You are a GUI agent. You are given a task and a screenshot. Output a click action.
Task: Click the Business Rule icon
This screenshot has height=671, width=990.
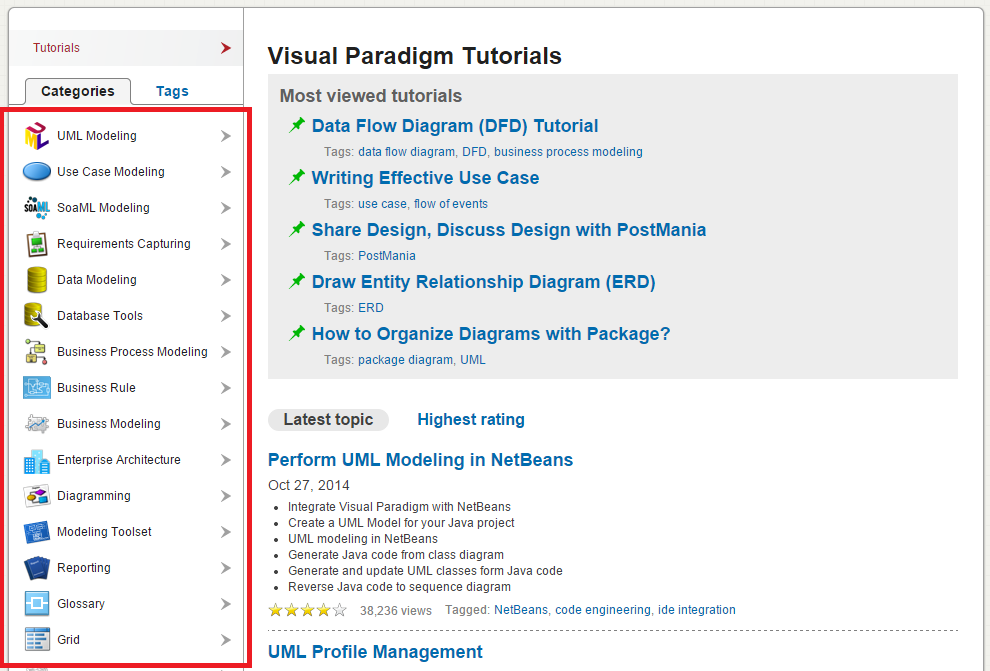[x=37, y=388]
